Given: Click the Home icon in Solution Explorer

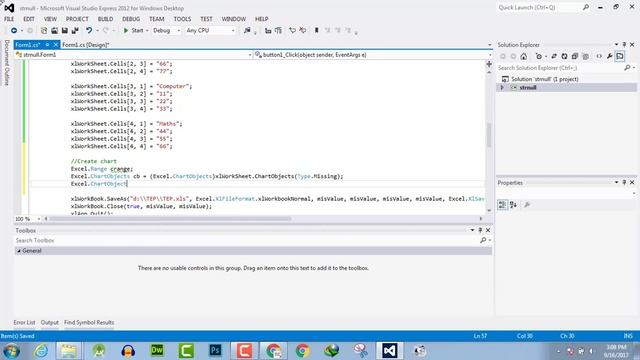Looking at the screenshot, I should point(524,56).
